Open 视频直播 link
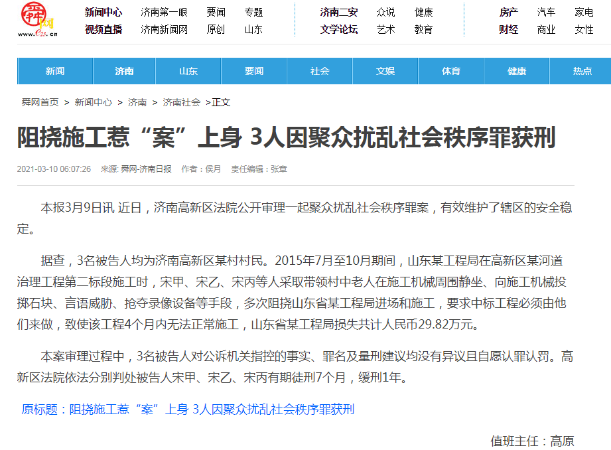 coord(104,30)
